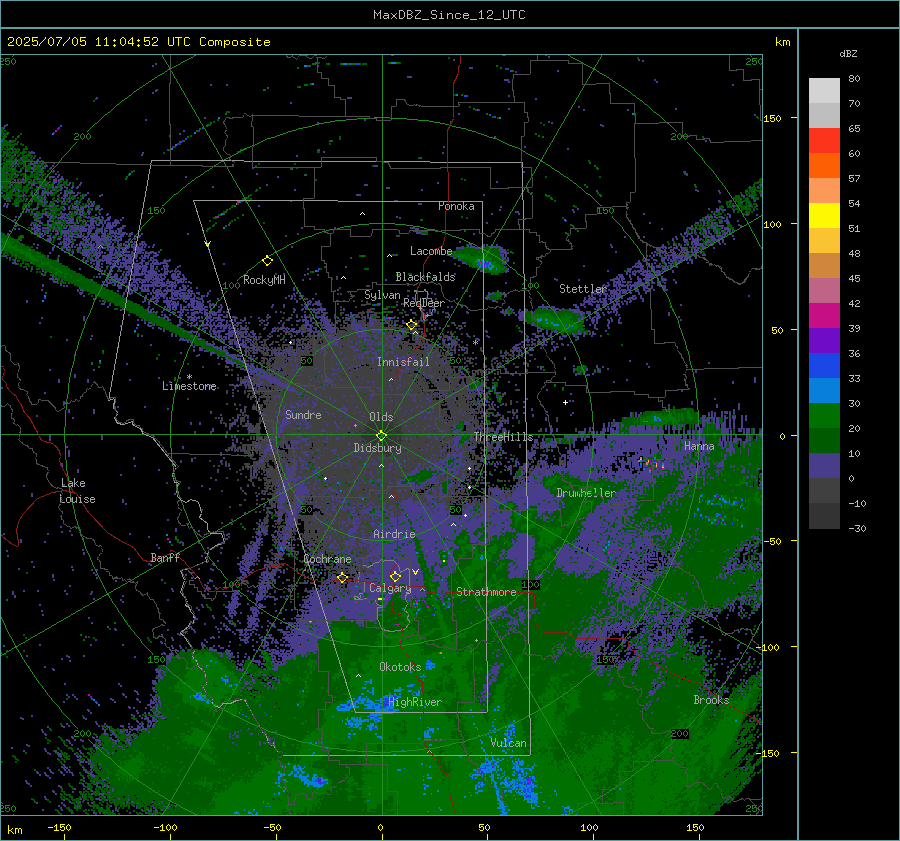Click the Lacombe city label

coord(431,251)
